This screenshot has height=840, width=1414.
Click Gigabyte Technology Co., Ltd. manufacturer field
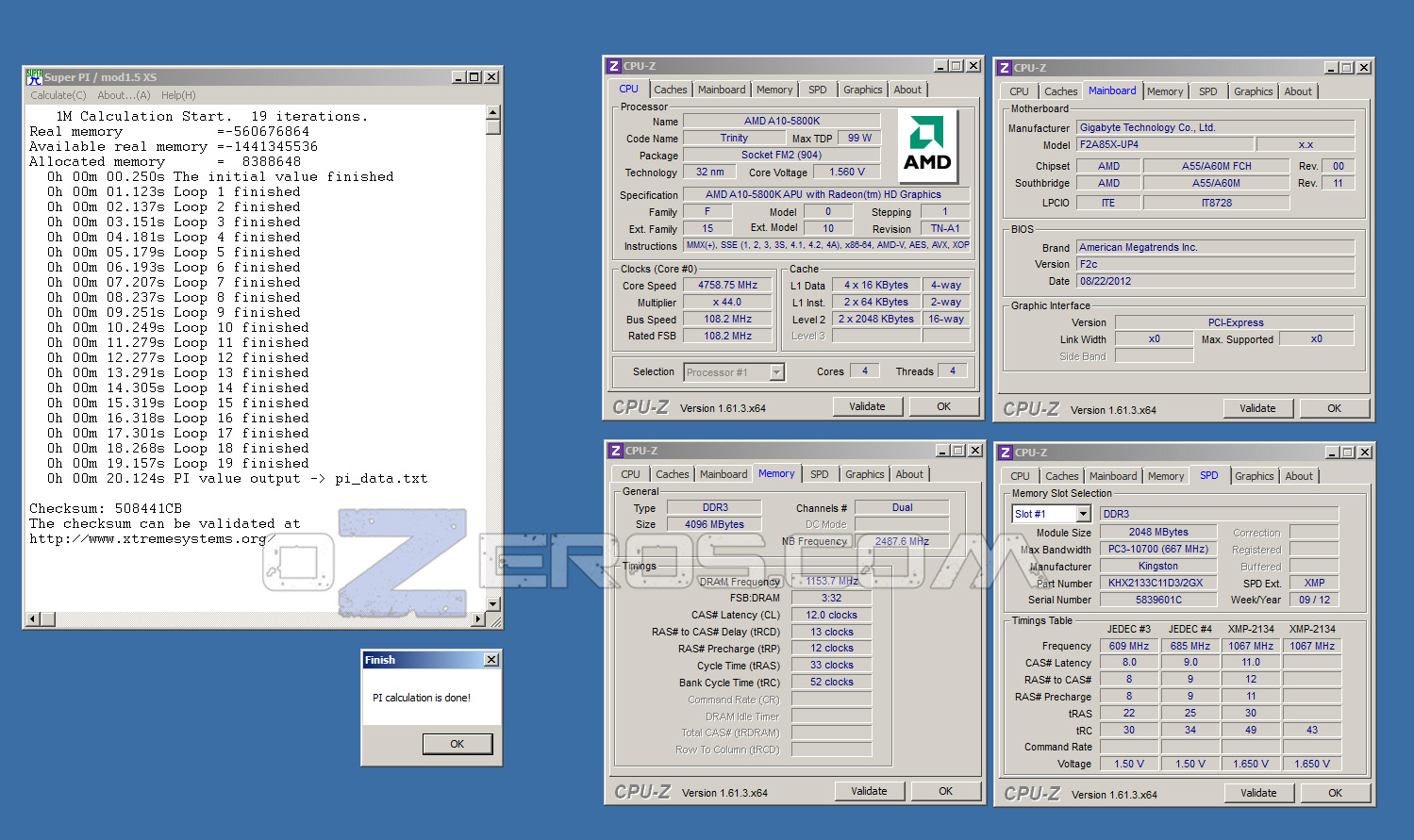pos(1216,127)
